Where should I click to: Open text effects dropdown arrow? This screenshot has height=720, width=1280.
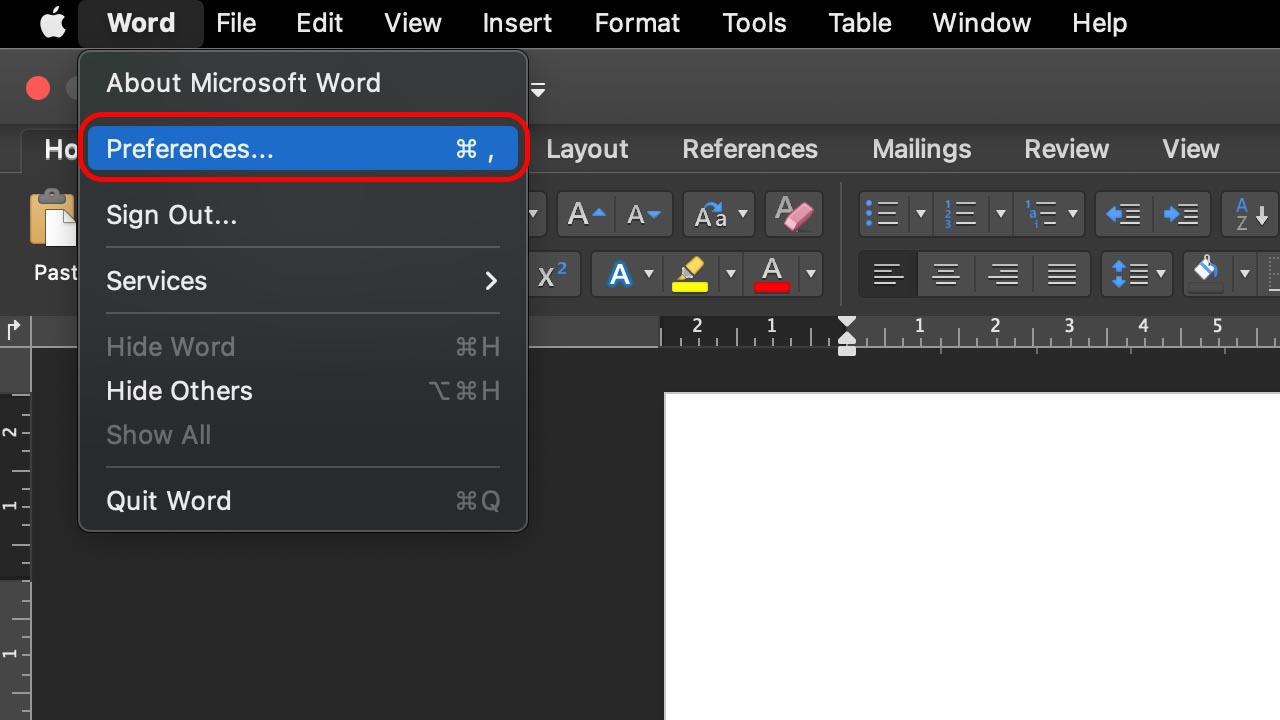[x=648, y=274]
